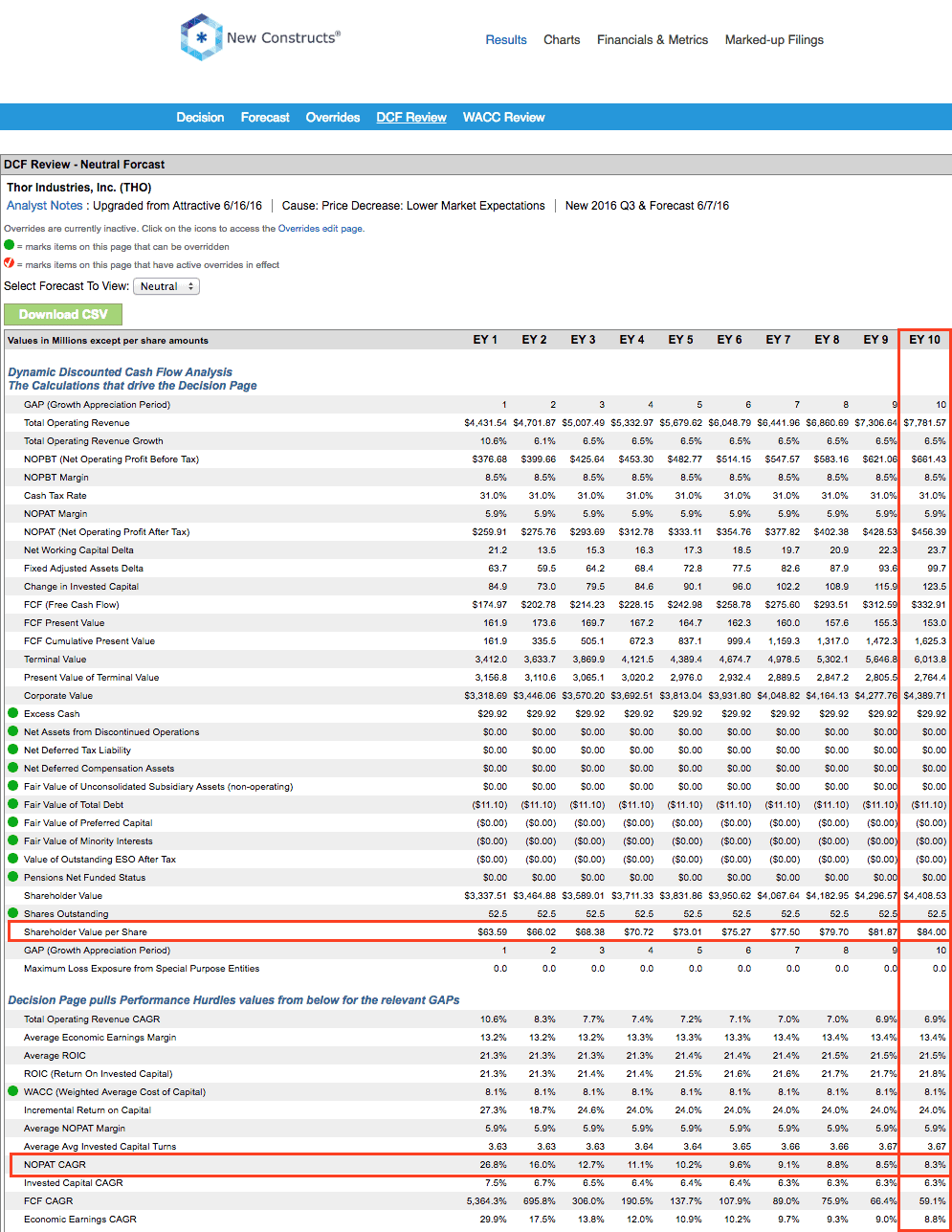This screenshot has width=952, height=1232.
Task: Open the Results top navigation item
Action: click(x=506, y=40)
